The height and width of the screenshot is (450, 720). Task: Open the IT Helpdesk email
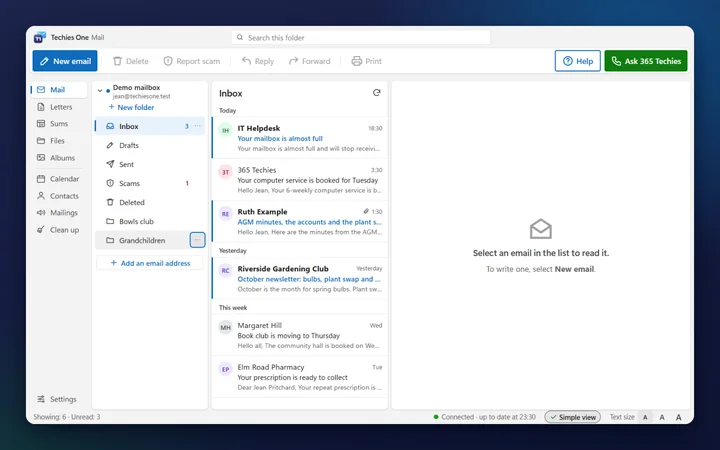(300, 138)
